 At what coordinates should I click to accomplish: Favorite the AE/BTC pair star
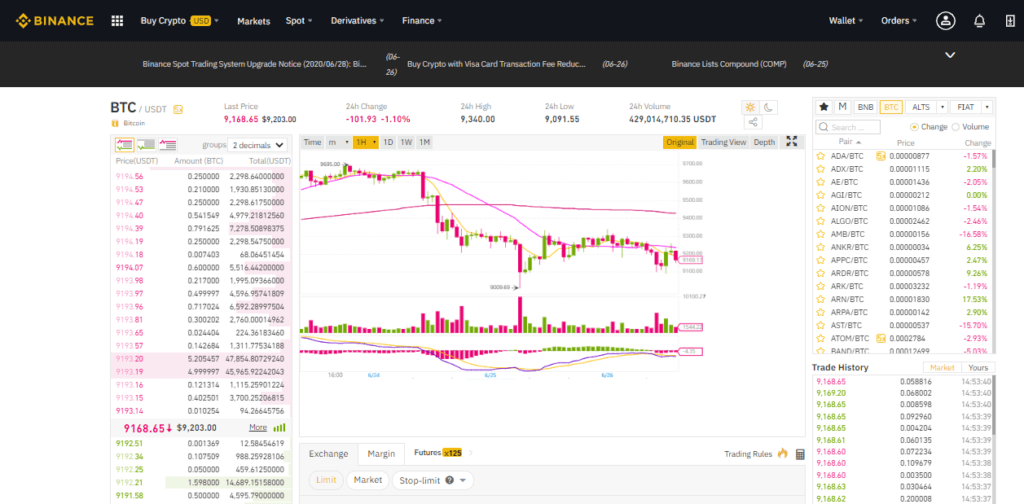[x=820, y=182]
